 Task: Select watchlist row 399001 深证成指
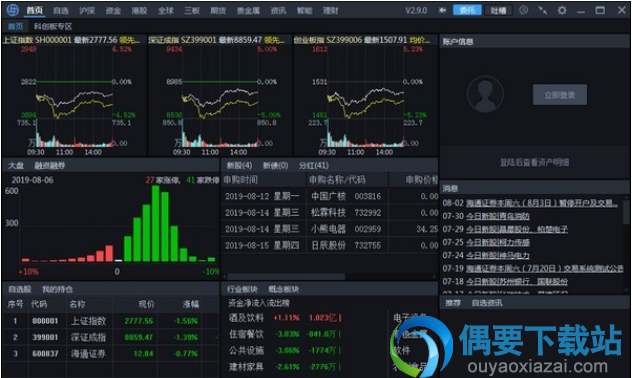click(110, 337)
